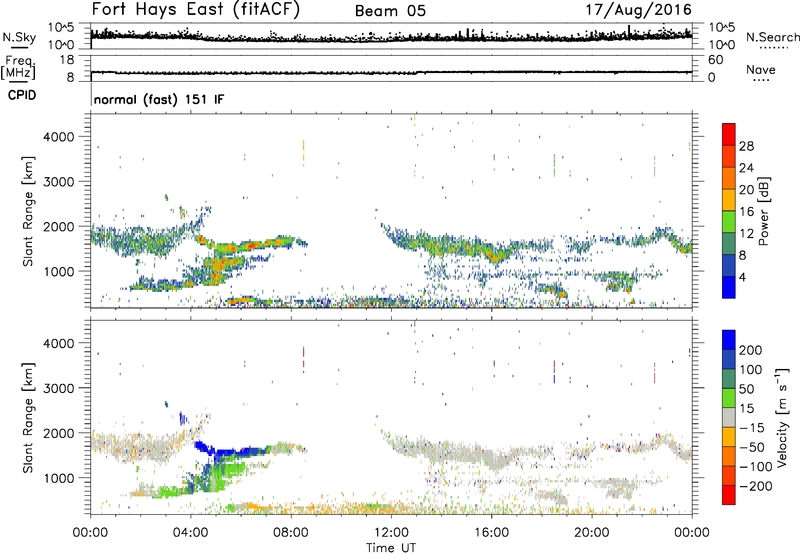The image size is (800, 554).
Task: Click the '18' tick on the frequency axis
Action: pos(67,60)
